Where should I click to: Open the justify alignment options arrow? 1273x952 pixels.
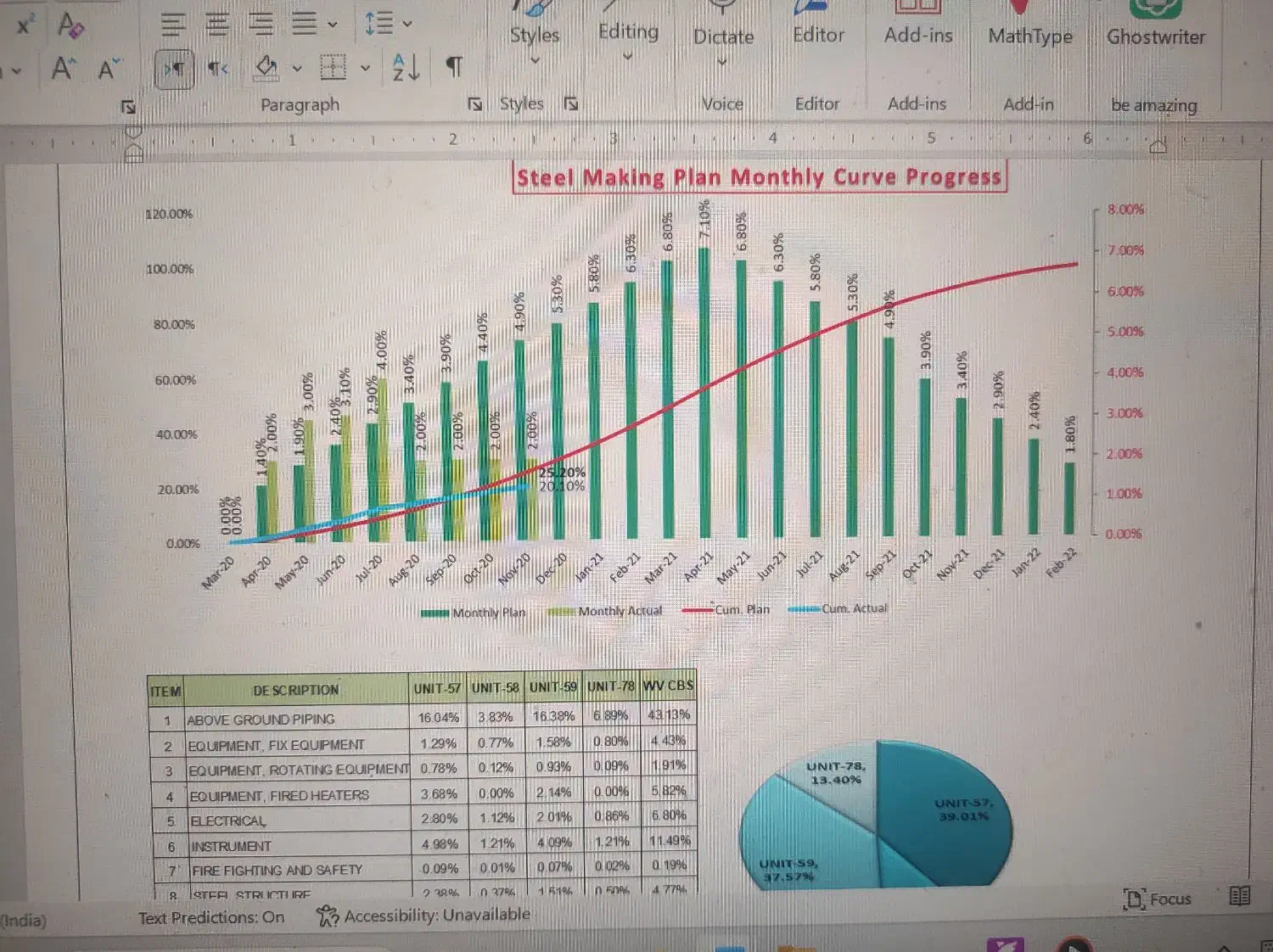click(332, 25)
